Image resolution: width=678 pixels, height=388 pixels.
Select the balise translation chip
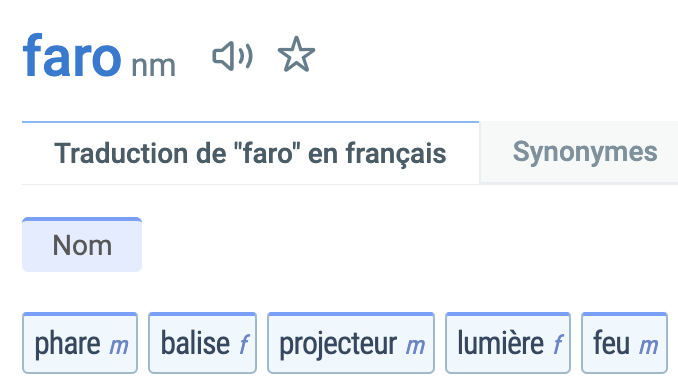click(x=202, y=343)
